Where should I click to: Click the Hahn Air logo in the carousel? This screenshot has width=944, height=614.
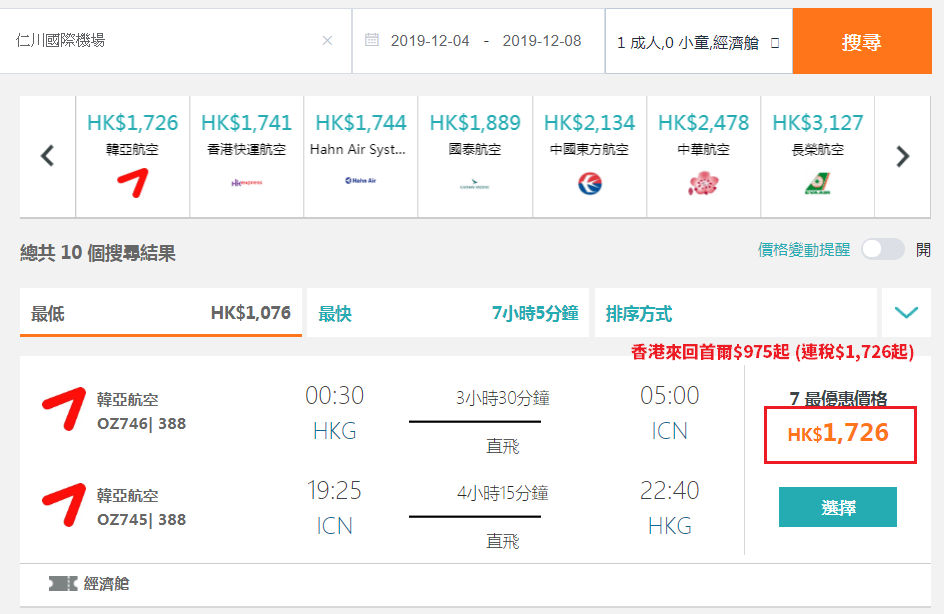[x=361, y=181]
